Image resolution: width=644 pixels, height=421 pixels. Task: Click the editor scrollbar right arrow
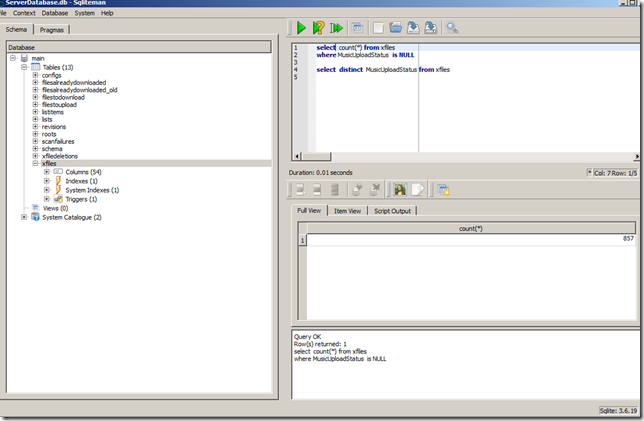[636, 156]
